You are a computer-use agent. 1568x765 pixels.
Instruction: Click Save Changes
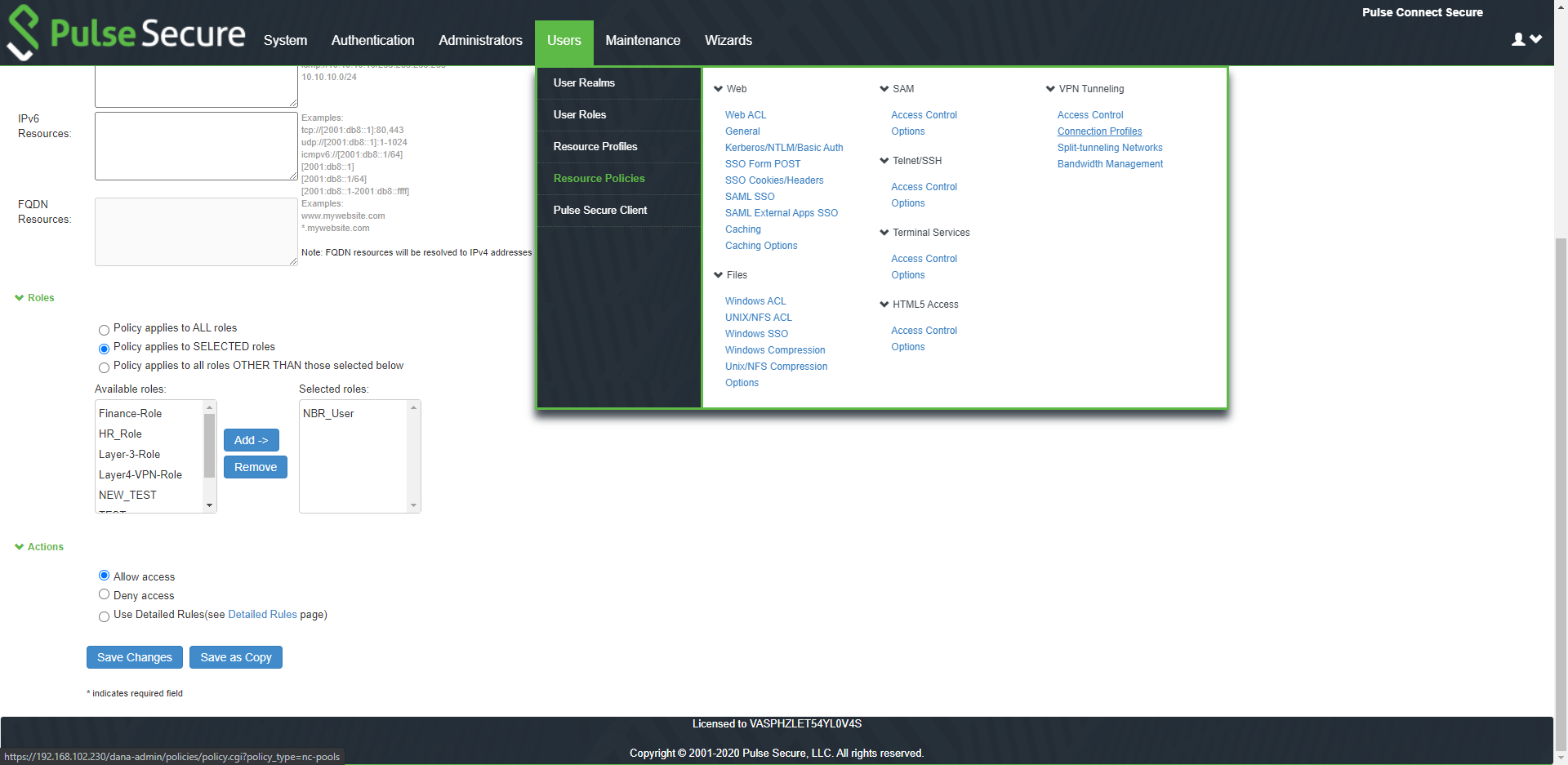[x=135, y=657]
